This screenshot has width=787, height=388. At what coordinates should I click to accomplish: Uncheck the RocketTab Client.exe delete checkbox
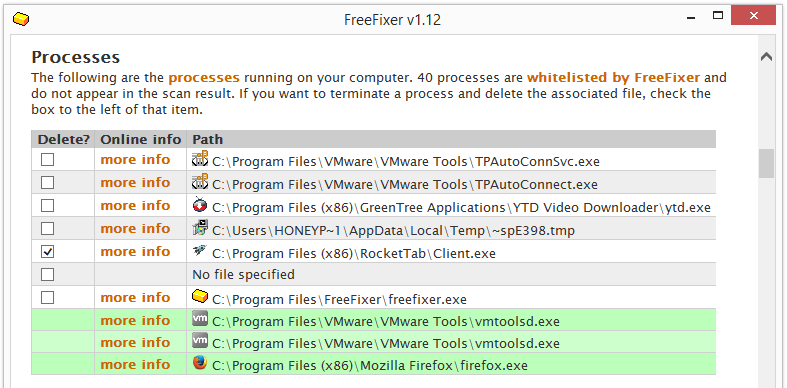(x=47, y=252)
